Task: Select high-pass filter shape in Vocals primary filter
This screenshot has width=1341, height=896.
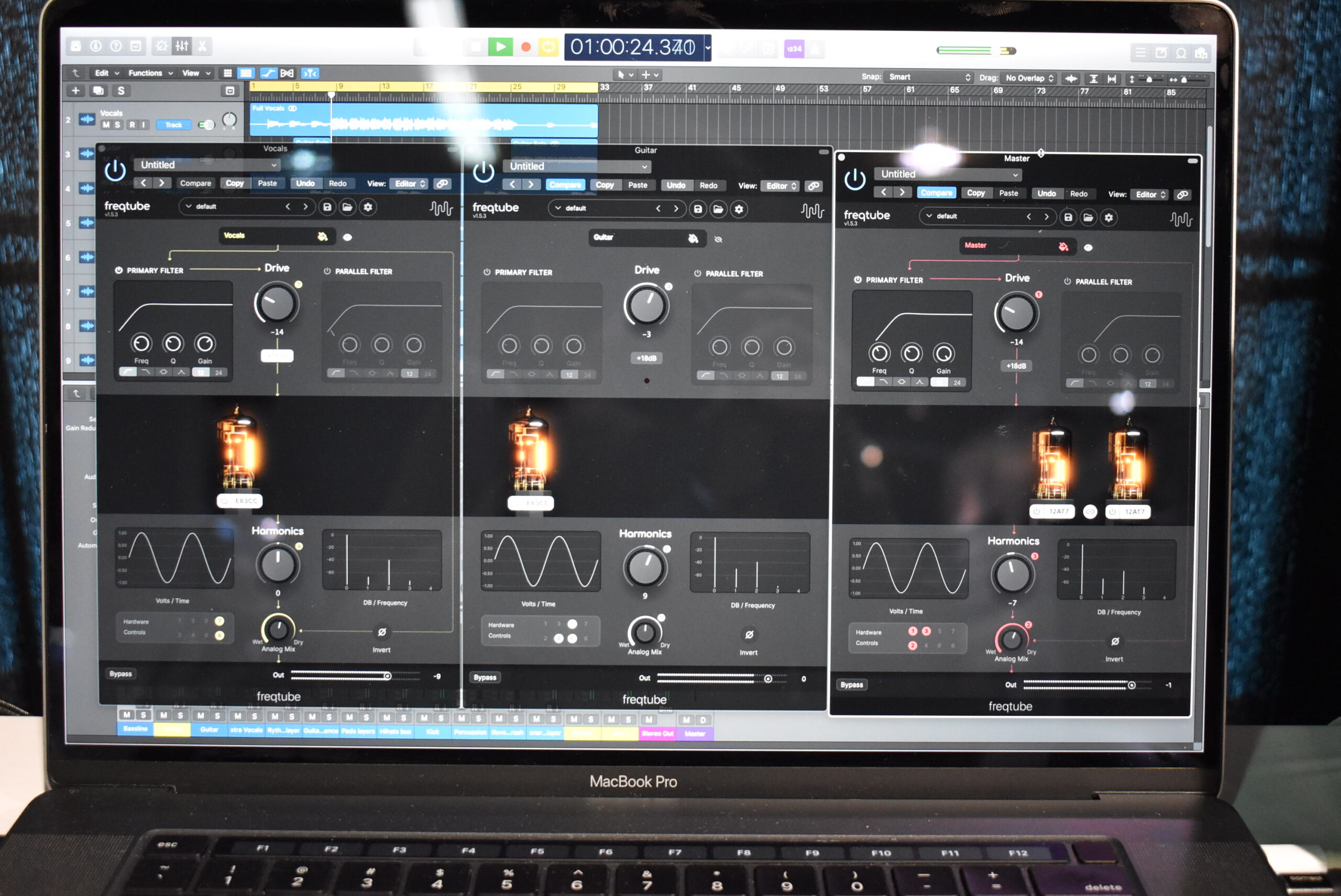Action: tap(128, 372)
